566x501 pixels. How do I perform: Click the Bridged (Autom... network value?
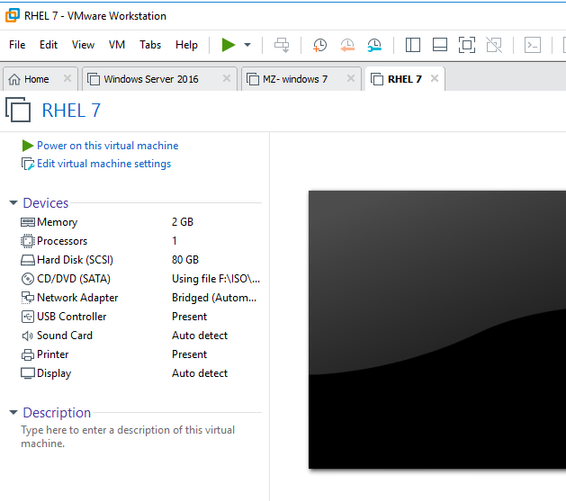point(214,297)
